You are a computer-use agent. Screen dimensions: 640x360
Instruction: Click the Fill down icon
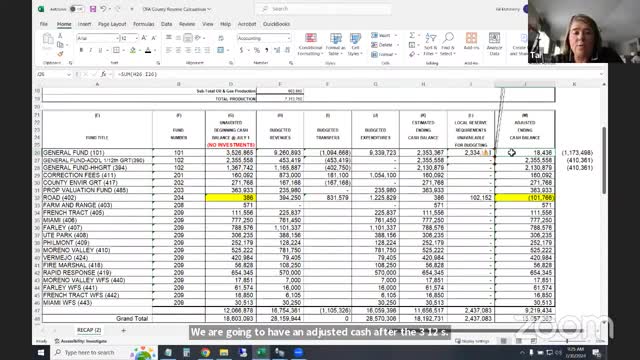click(x=412, y=45)
